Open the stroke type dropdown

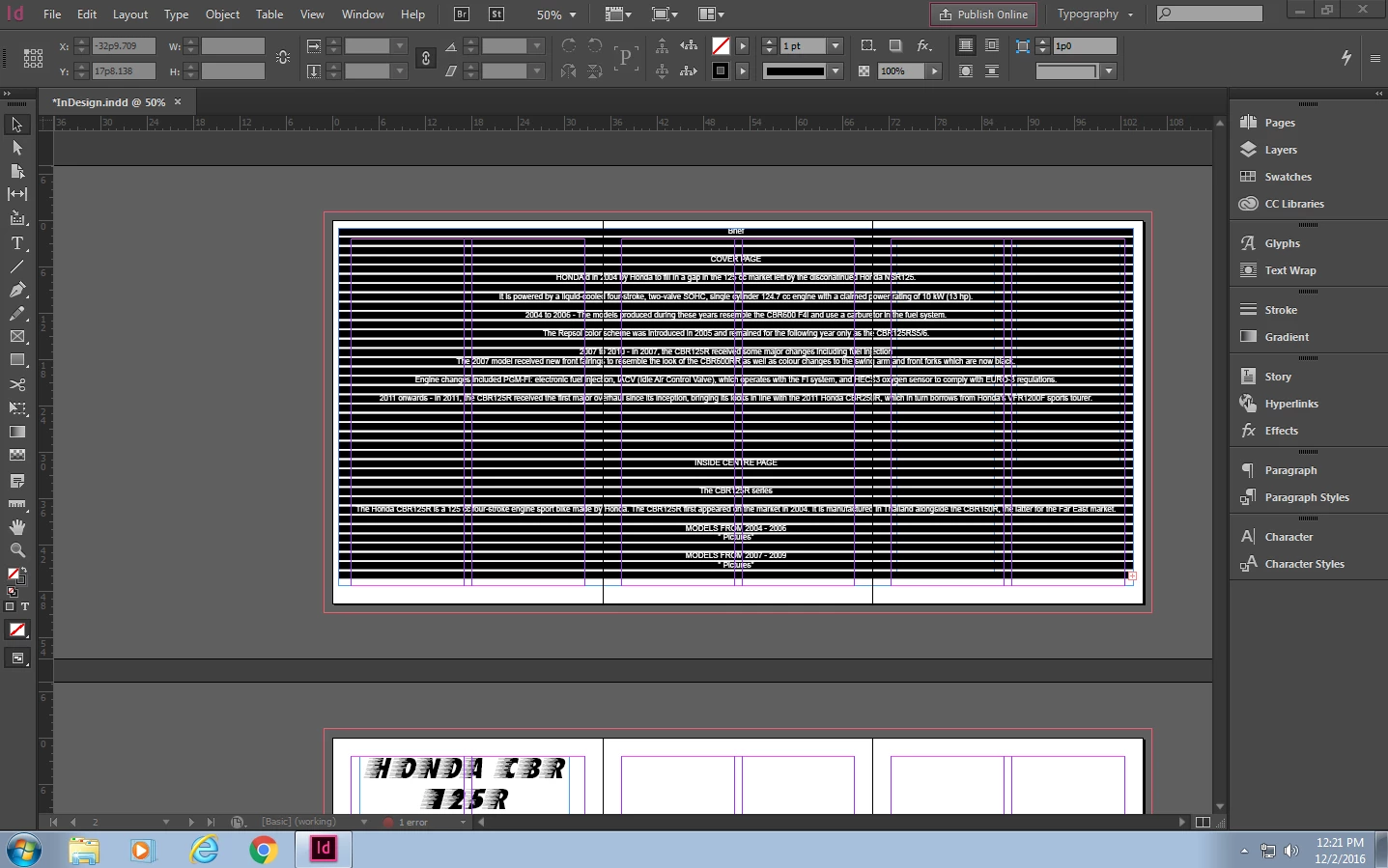836,71
